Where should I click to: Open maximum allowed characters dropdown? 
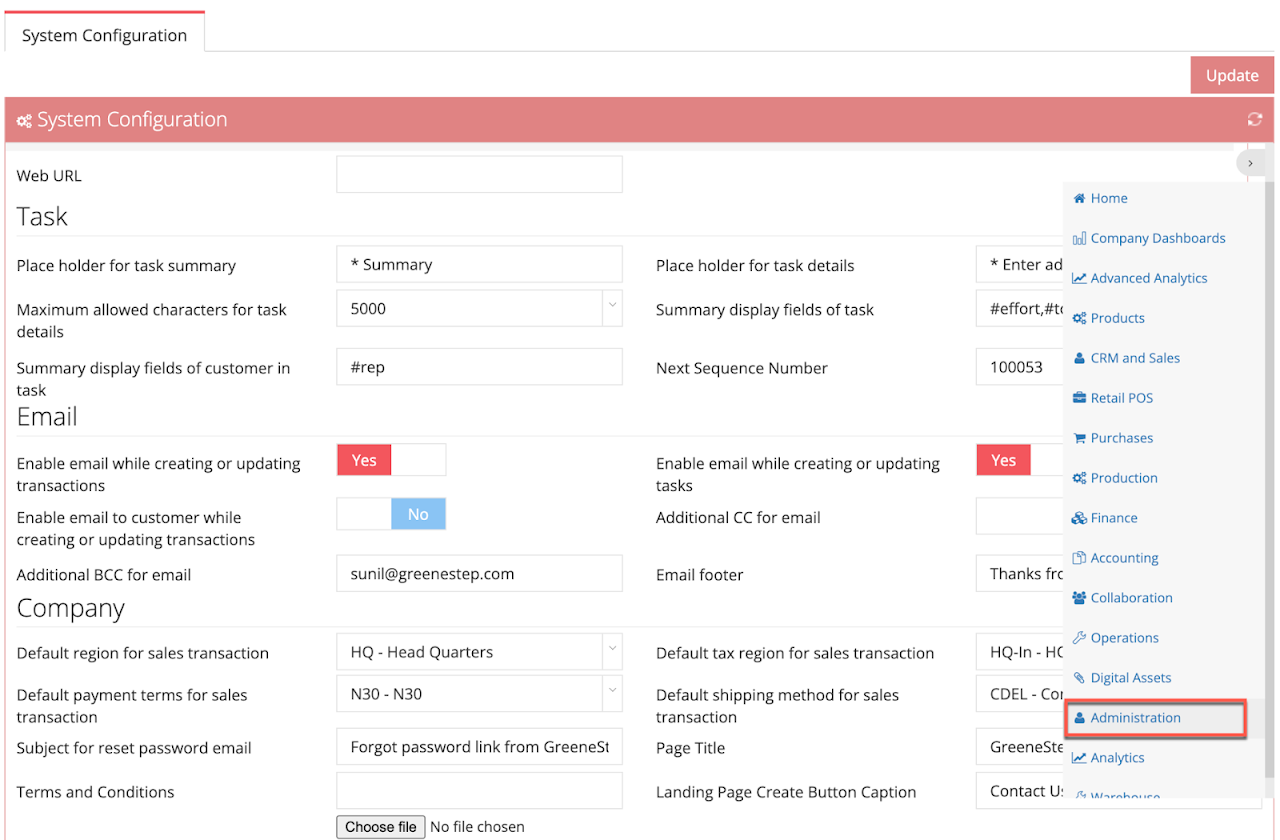coord(611,309)
